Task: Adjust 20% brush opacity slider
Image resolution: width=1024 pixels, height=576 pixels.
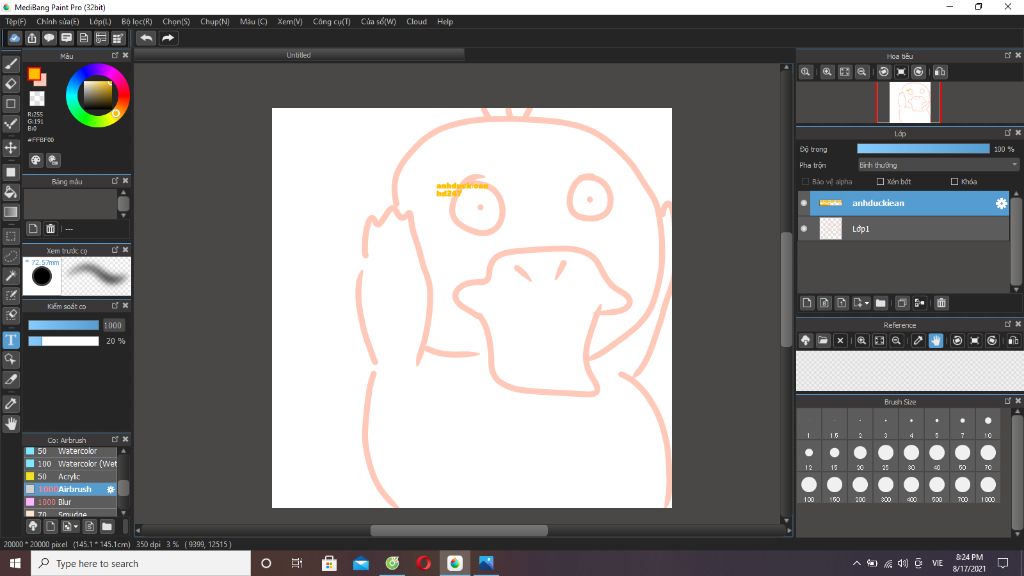Action: pyautogui.click(x=63, y=341)
